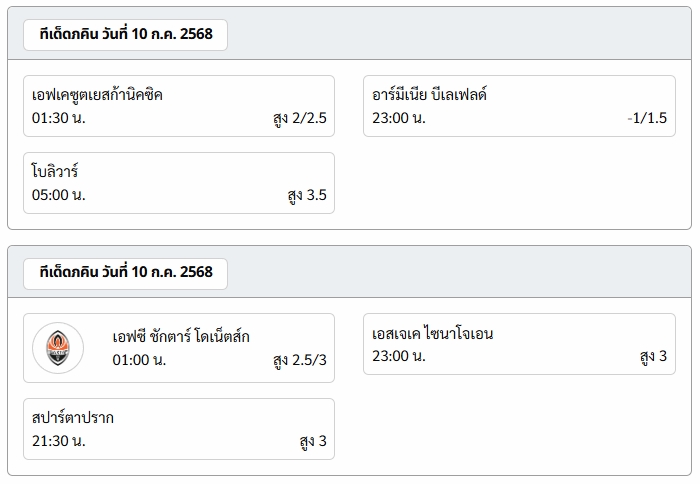This screenshot has height=484, width=700.
Task: Click the topmost ทีเด็ดภคิน 10 ก.ค. 2568 header badge
Action: pos(125,35)
